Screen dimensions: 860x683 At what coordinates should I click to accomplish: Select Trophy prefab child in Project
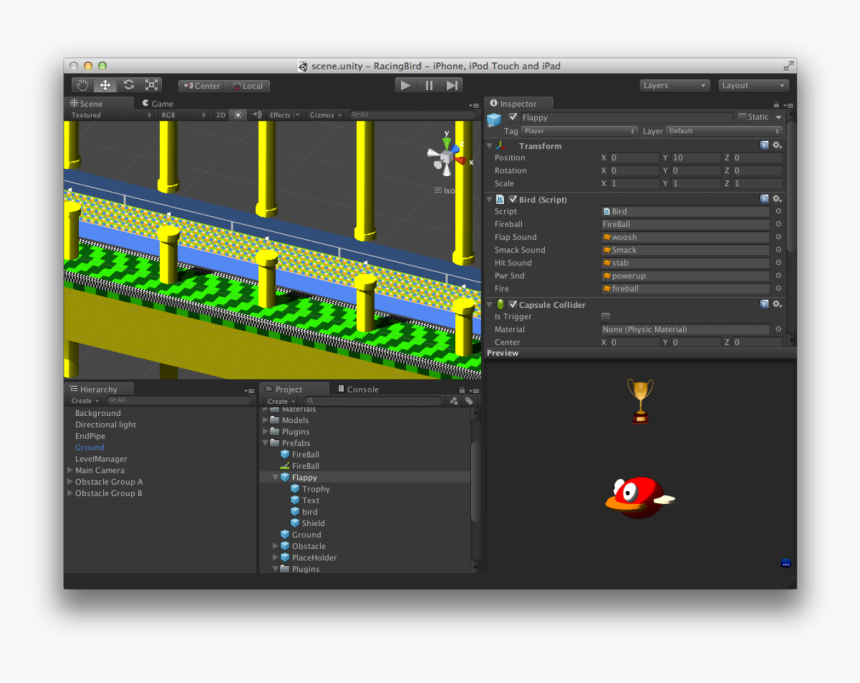[316, 489]
